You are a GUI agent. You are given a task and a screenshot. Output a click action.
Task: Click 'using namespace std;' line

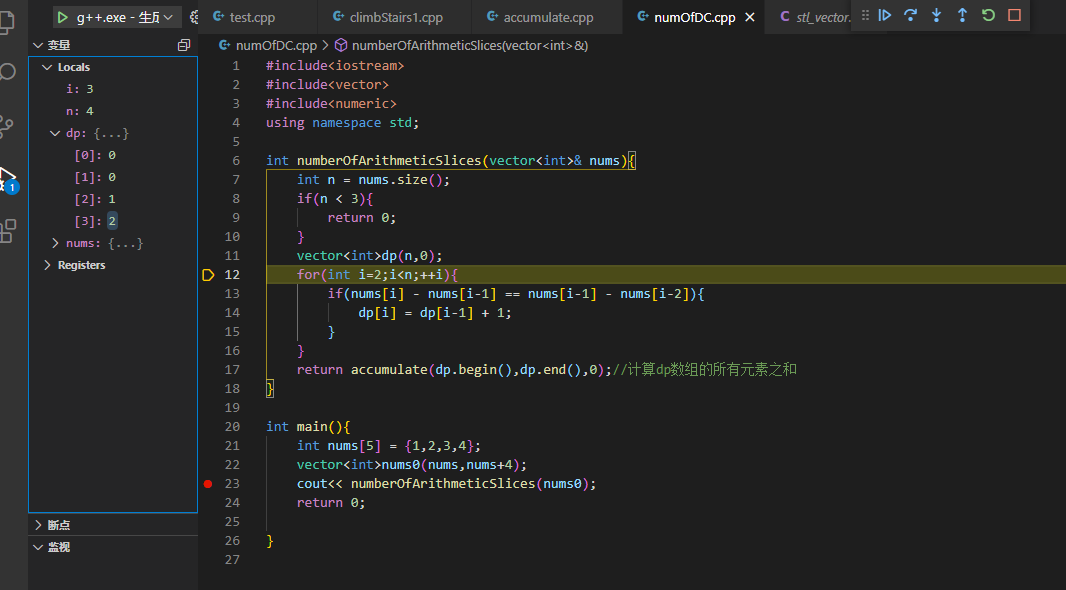[343, 123]
